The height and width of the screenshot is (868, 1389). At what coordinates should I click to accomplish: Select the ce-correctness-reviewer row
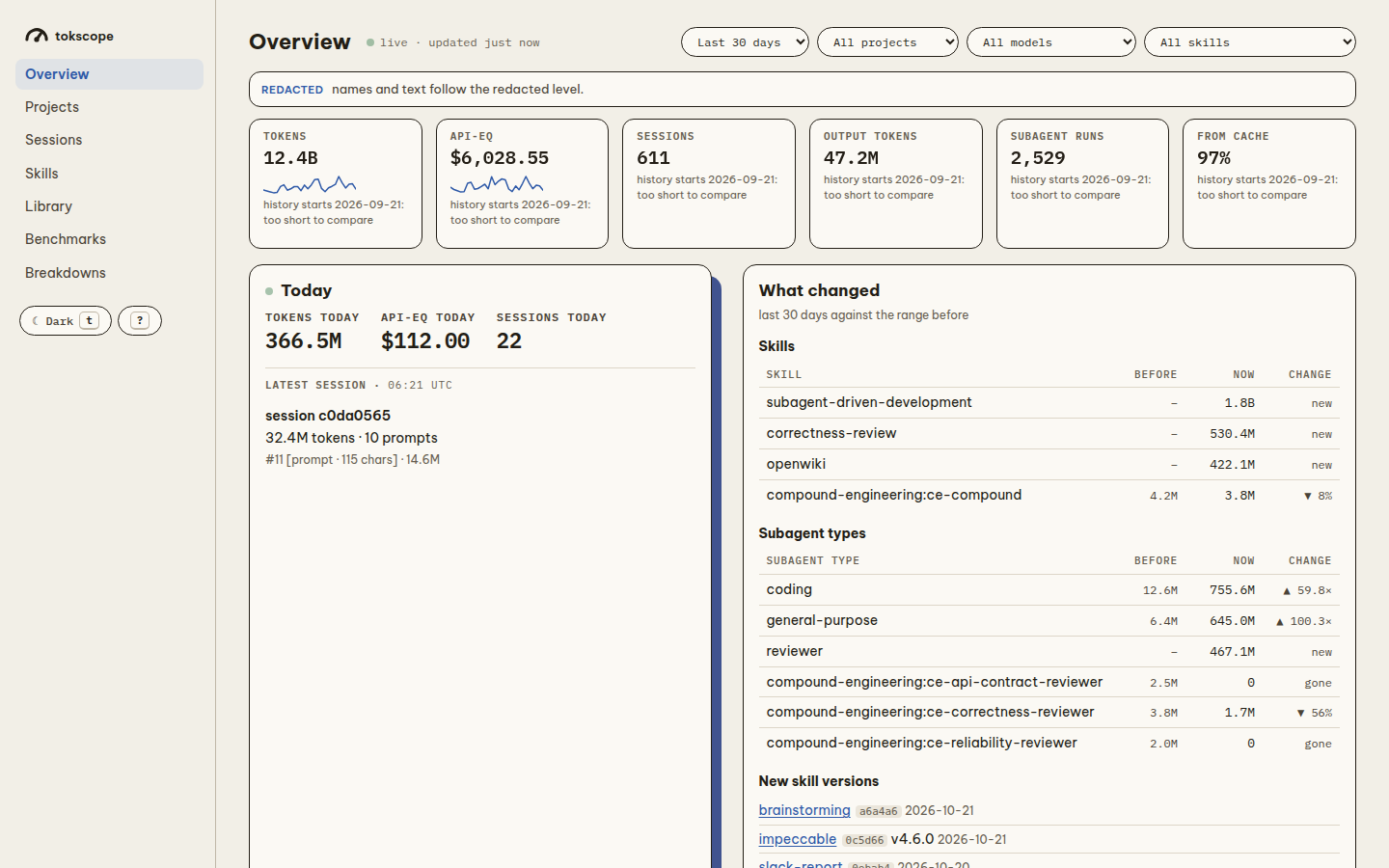(1049, 713)
